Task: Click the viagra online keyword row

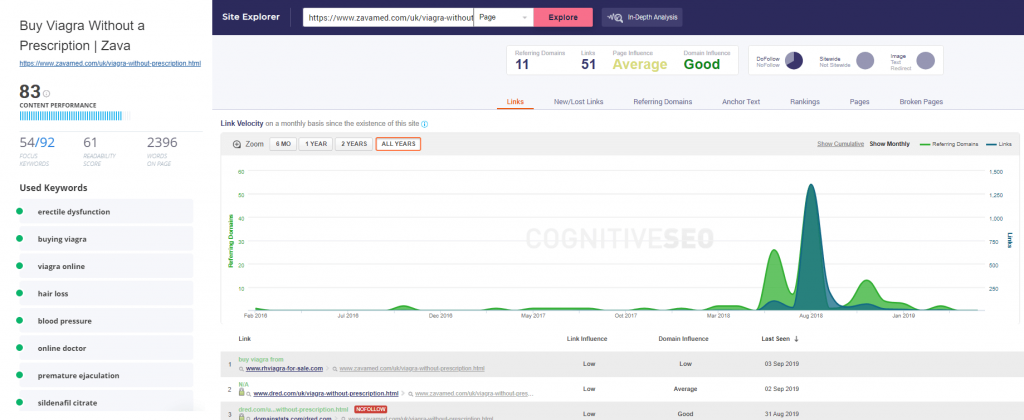Action: [x=106, y=266]
